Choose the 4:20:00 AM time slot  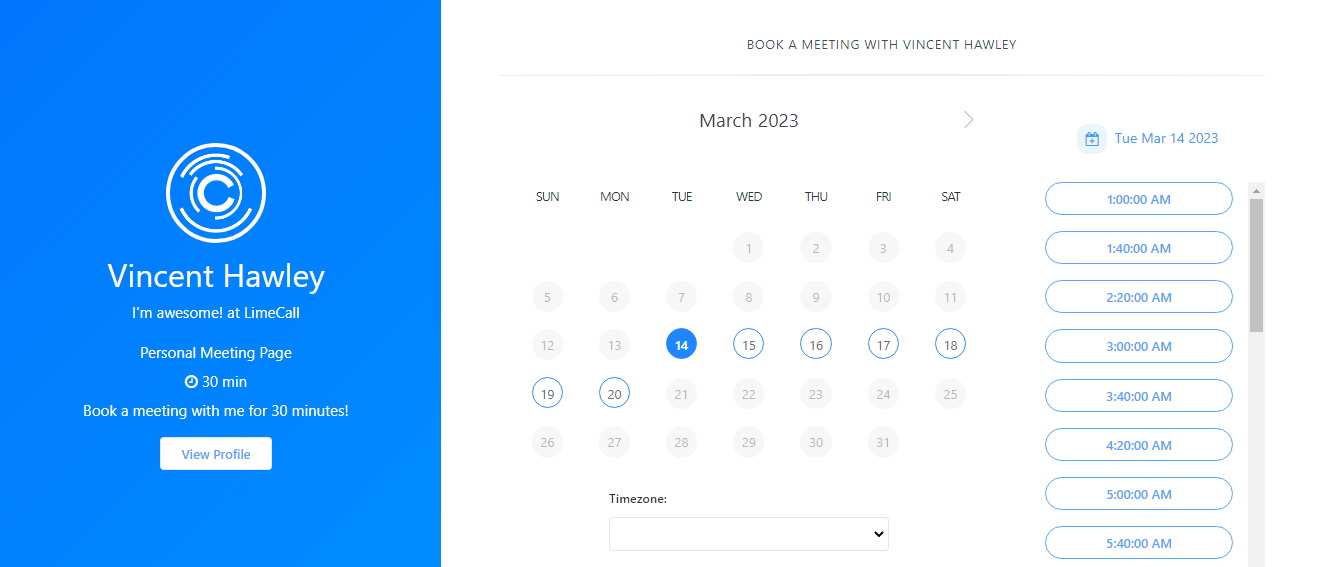[1138, 445]
